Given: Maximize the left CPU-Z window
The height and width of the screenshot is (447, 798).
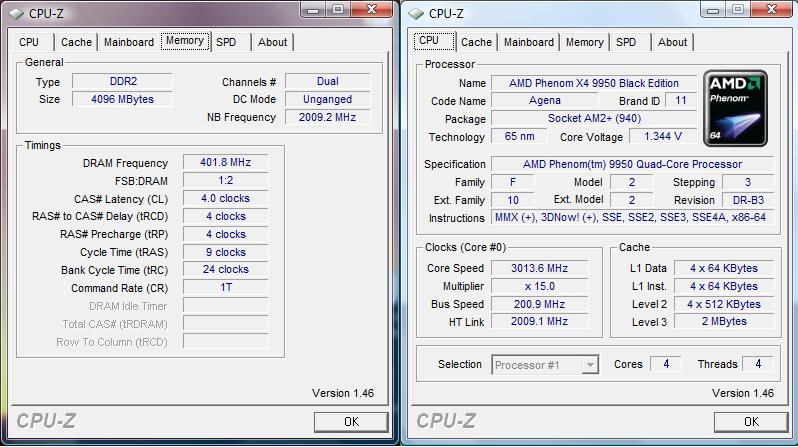Looking at the screenshot, I should coord(338,9).
